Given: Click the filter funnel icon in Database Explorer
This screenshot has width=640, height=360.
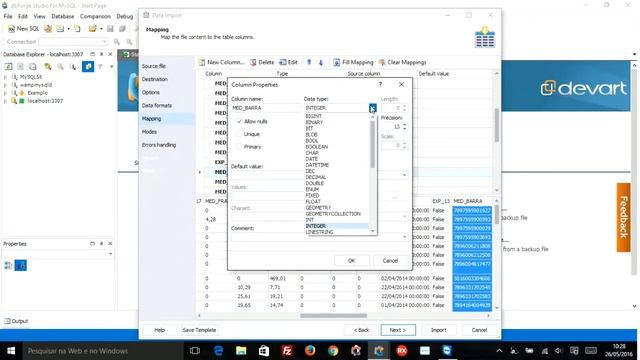Looking at the screenshot, I should 100,67.
